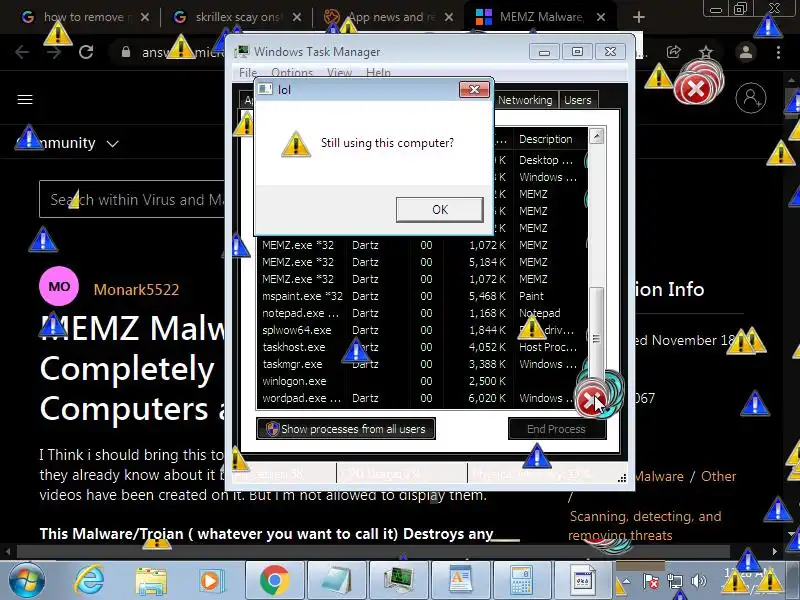Click the network tray icon
Viewport: 800px width, 600px height.
tap(674, 581)
